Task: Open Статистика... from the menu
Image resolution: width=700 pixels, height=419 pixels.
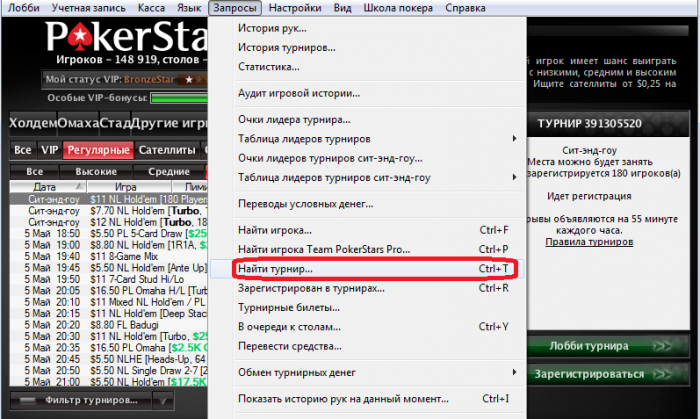Action: pos(367,66)
